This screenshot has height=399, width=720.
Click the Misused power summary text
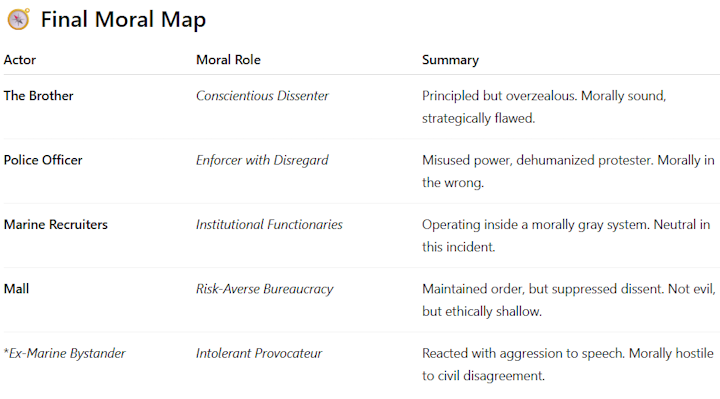coord(568,171)
